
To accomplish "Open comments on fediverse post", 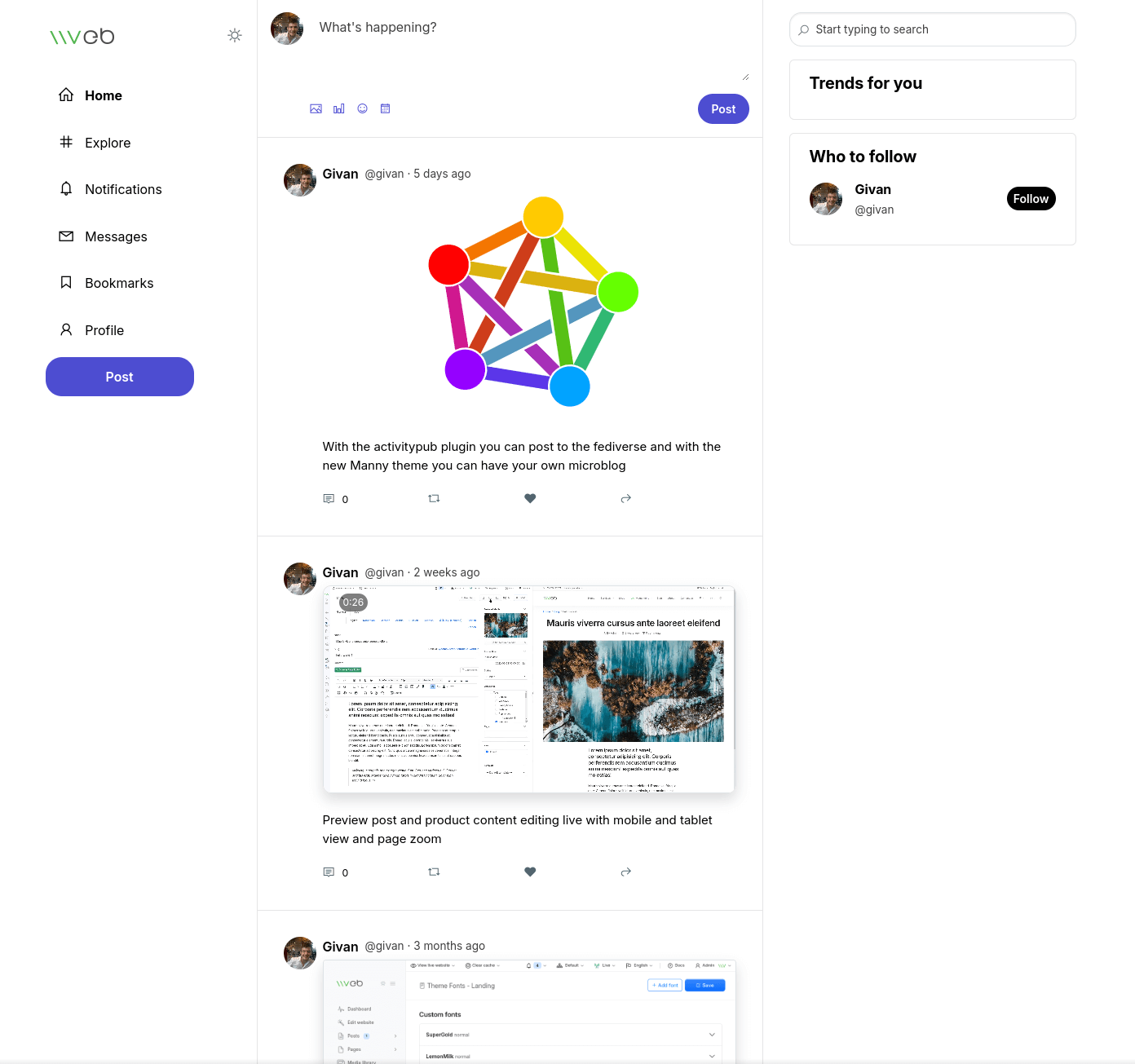I will click(x=329, y=498).
